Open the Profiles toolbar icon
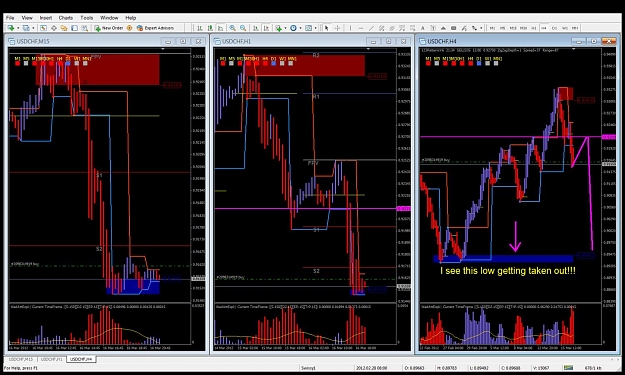The height and width of the screenshot is (375, 625). tap(26, 28)
